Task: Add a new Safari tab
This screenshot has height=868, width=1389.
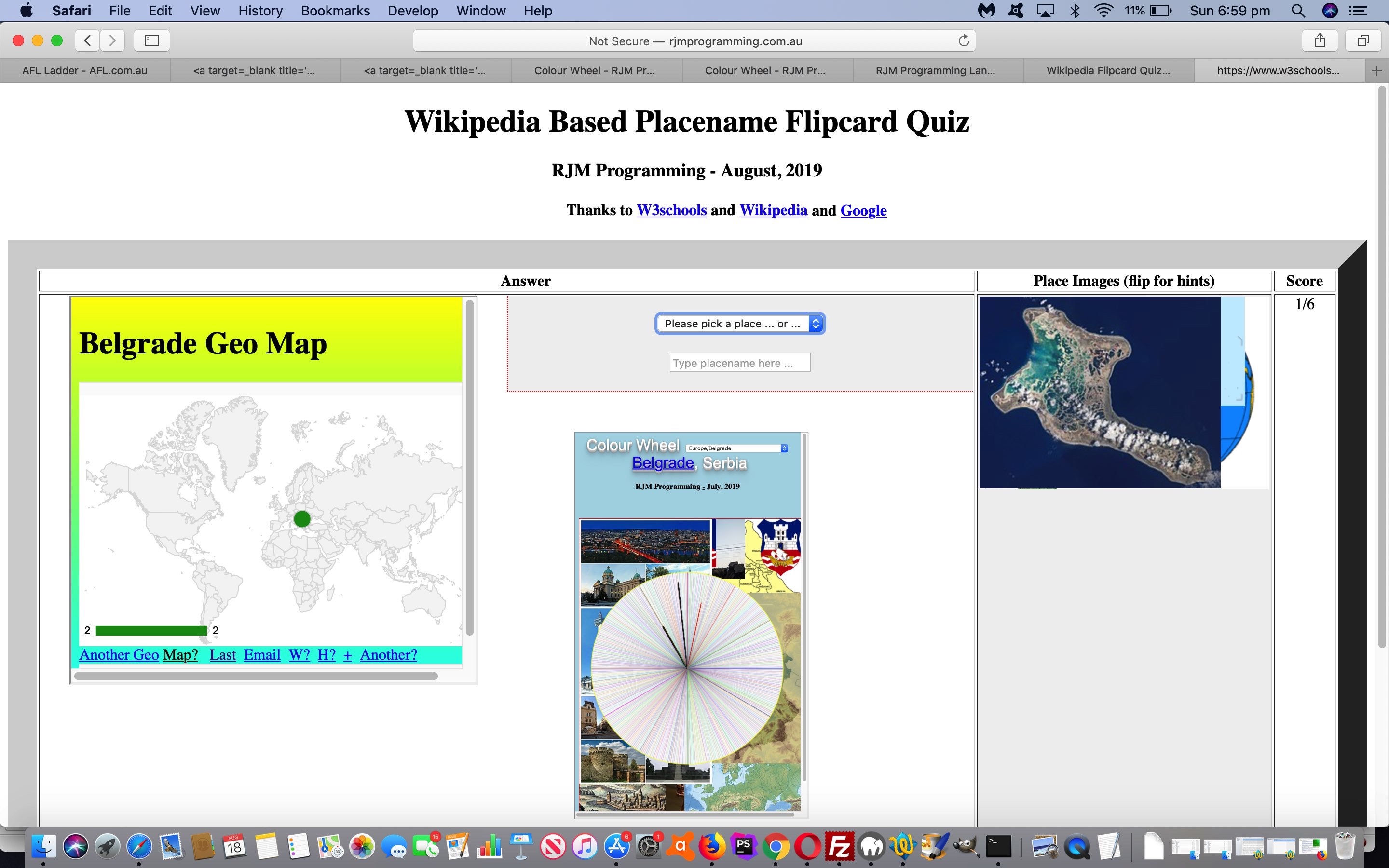Action: [x=1376, y=70]
